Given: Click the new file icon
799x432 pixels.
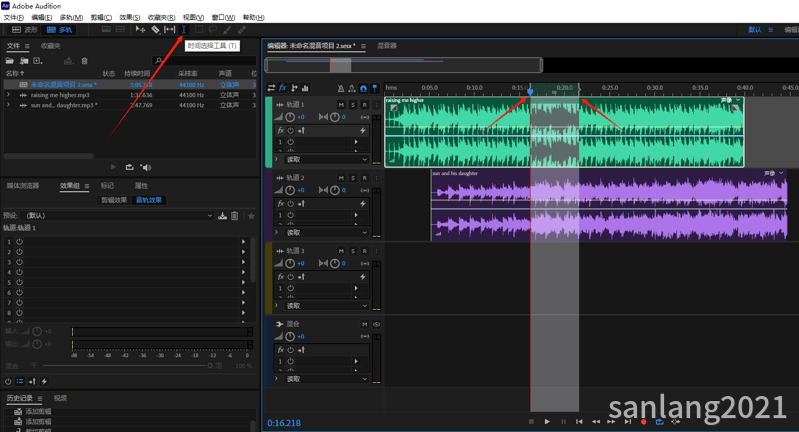Looking at the screenshot, I should (38, 61).
